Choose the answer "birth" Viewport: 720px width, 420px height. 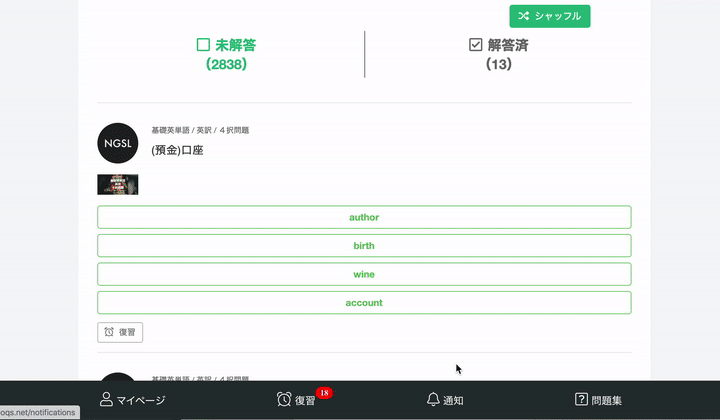(x=364, y=246)
